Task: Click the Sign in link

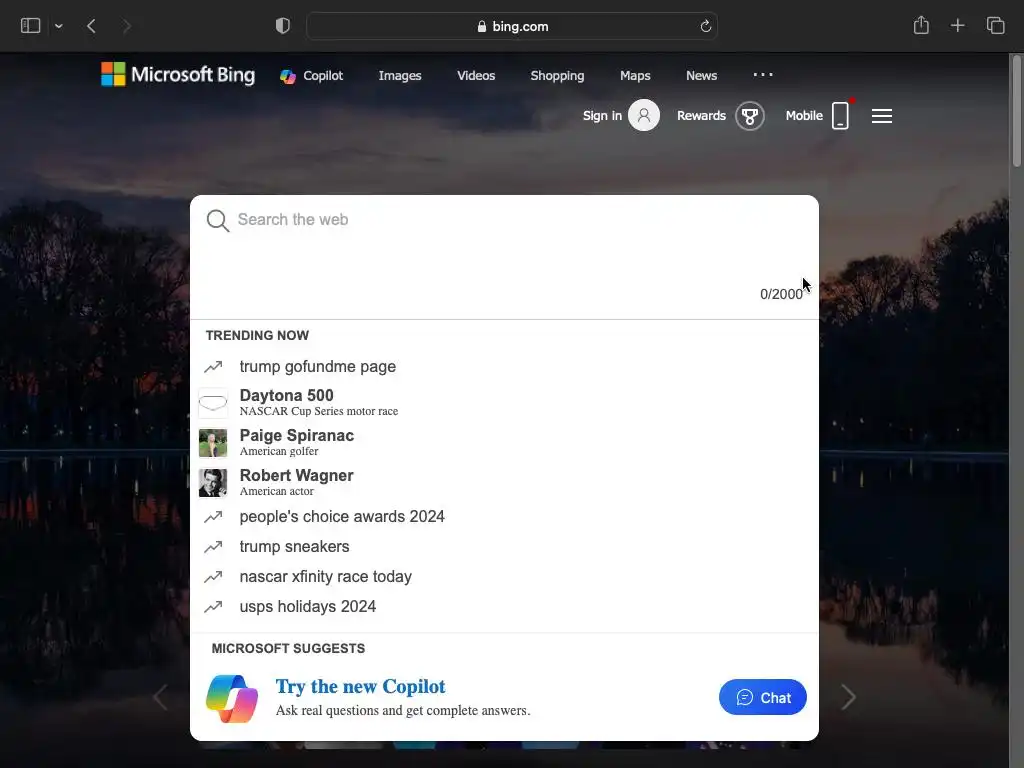Action: point(602,116)
